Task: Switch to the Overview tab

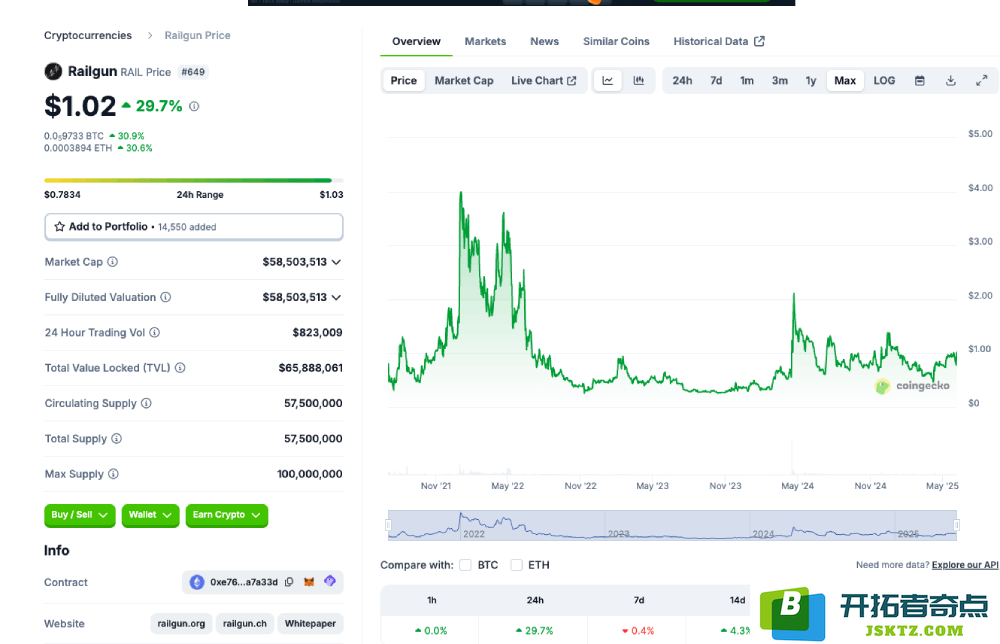Action: click(x=416, y=41)
